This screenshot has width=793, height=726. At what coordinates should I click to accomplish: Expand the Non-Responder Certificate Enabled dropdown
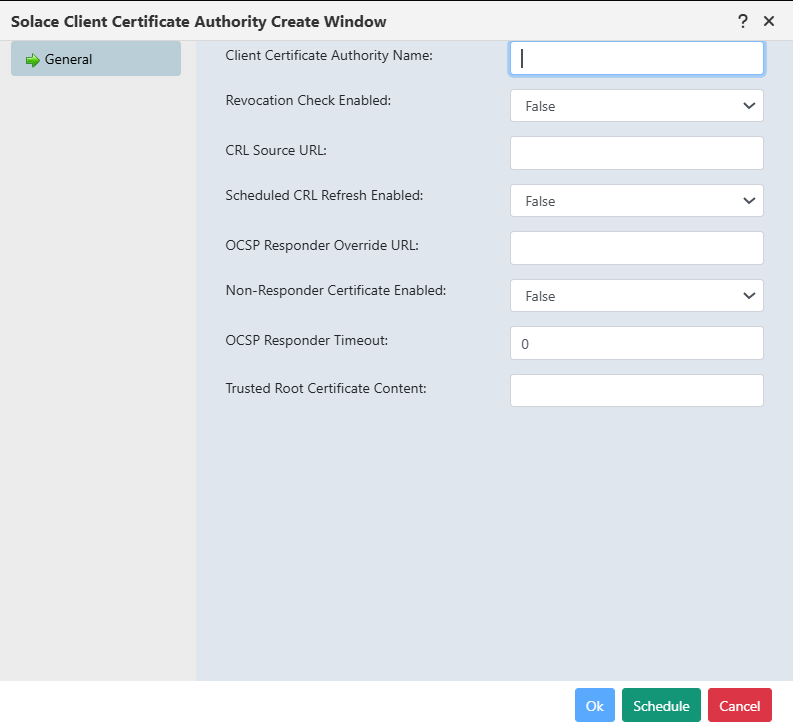(x=637, y=296)
